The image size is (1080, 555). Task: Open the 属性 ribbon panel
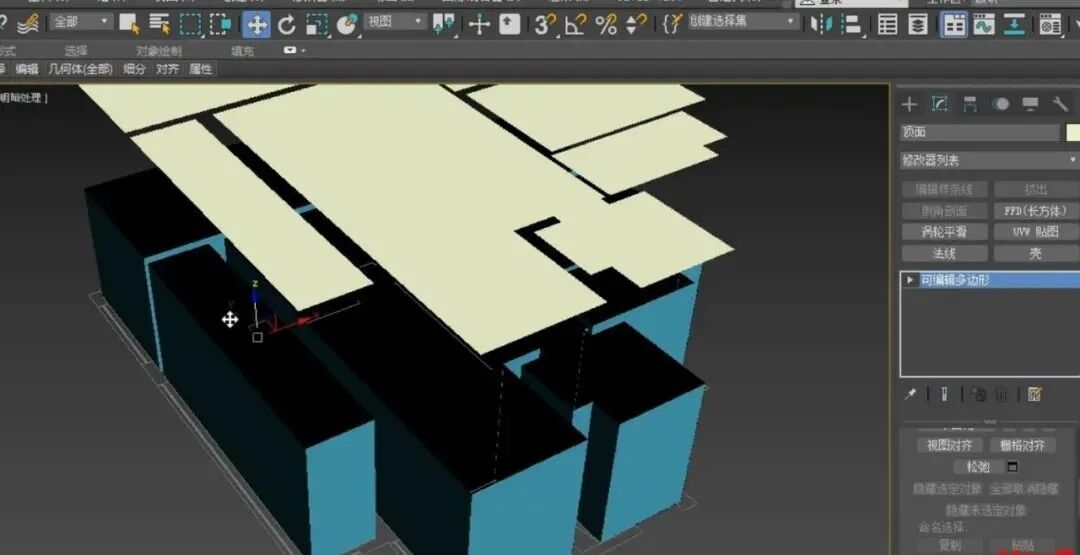click(x=200, y=69)
